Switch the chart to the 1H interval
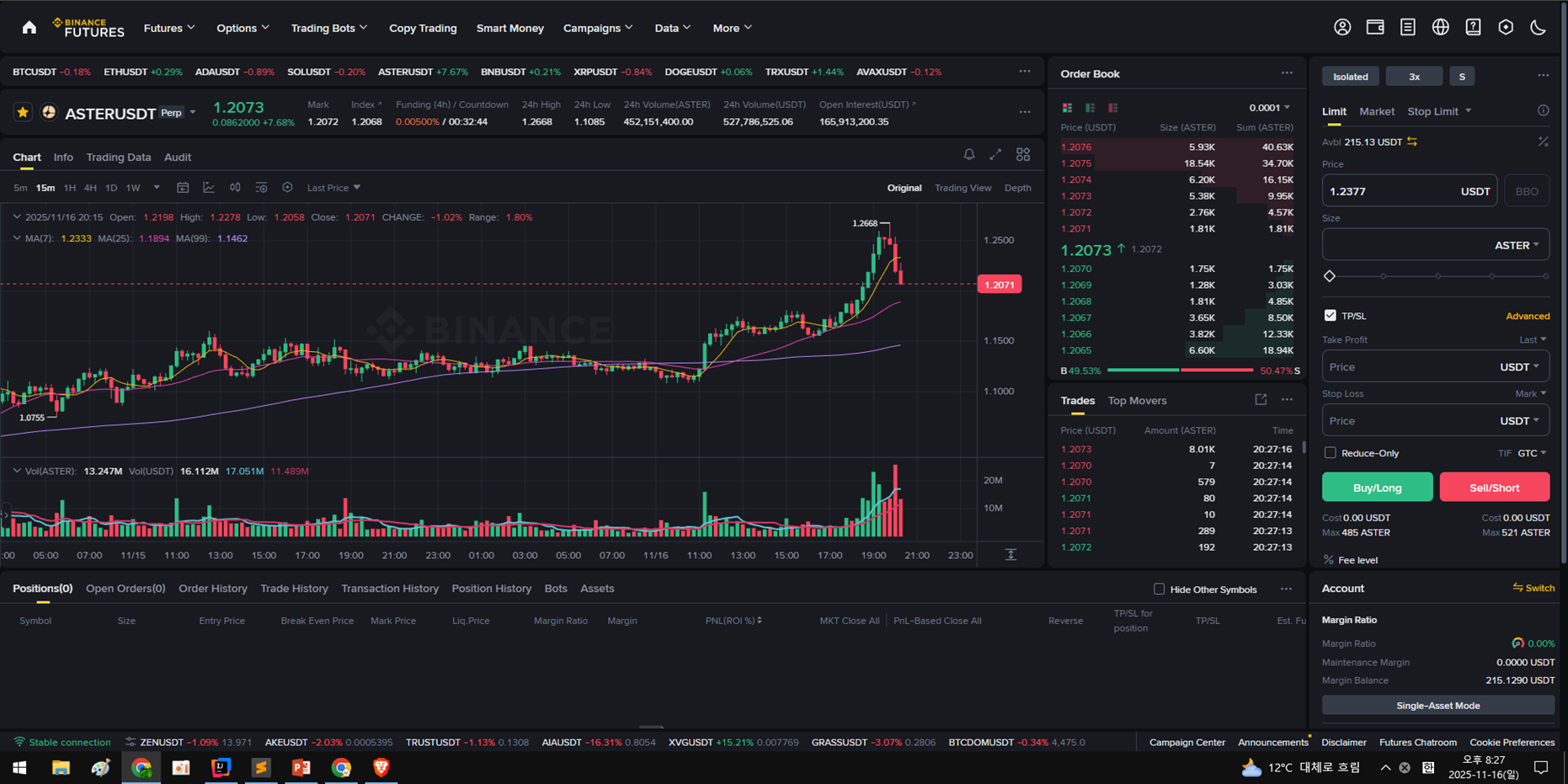Screen dimensions: 1568x784 pyautogui.click(x=70, y=188)
